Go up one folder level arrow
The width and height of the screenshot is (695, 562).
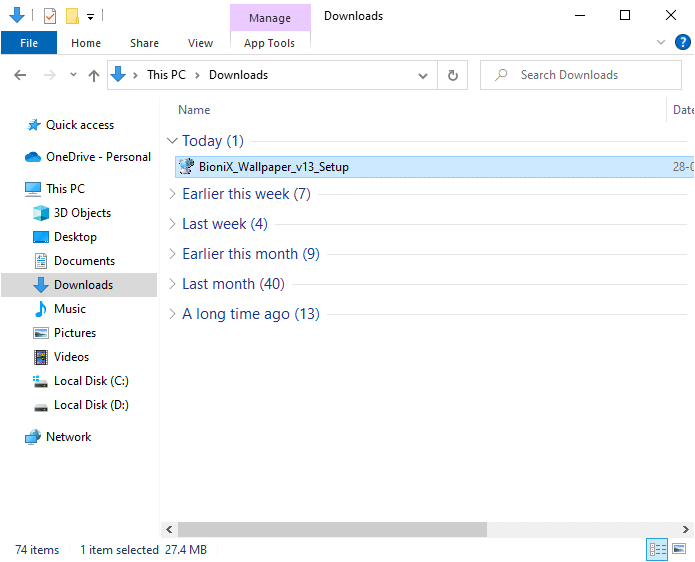point(94,75)
